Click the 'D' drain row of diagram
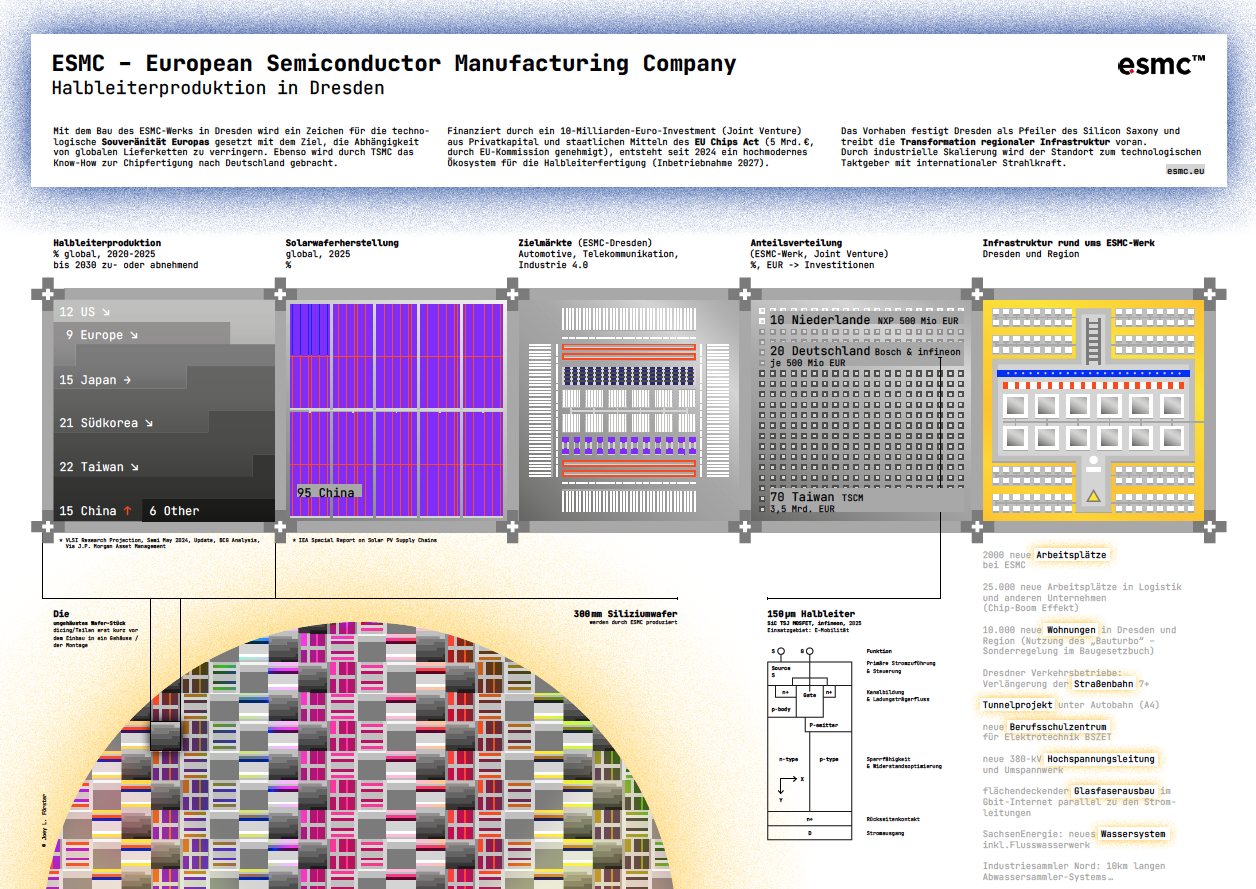Viewport: 1256px width, 889px height. (x=809, y=832)
